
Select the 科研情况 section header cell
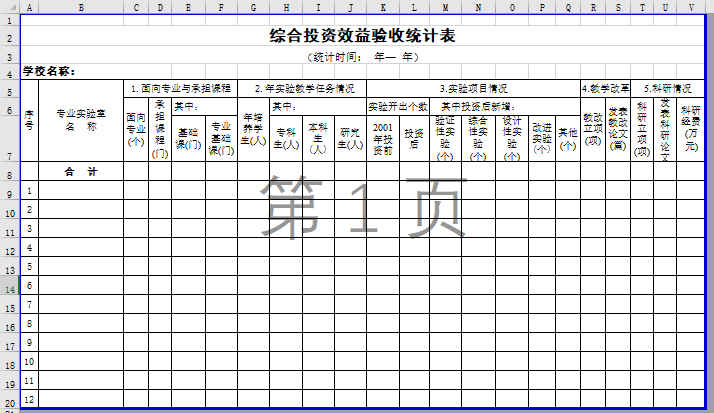coord(667,88)
